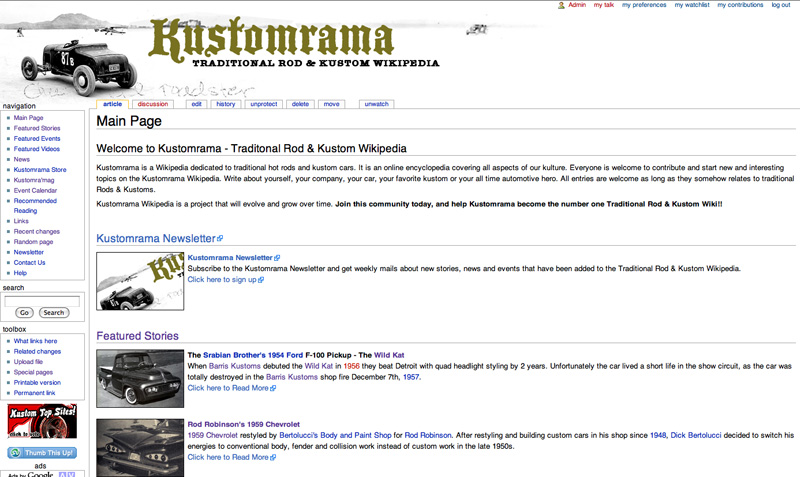Open Kustomra'mag link
The width and height of the screenshot is (800, 477).
click(34, 180)
